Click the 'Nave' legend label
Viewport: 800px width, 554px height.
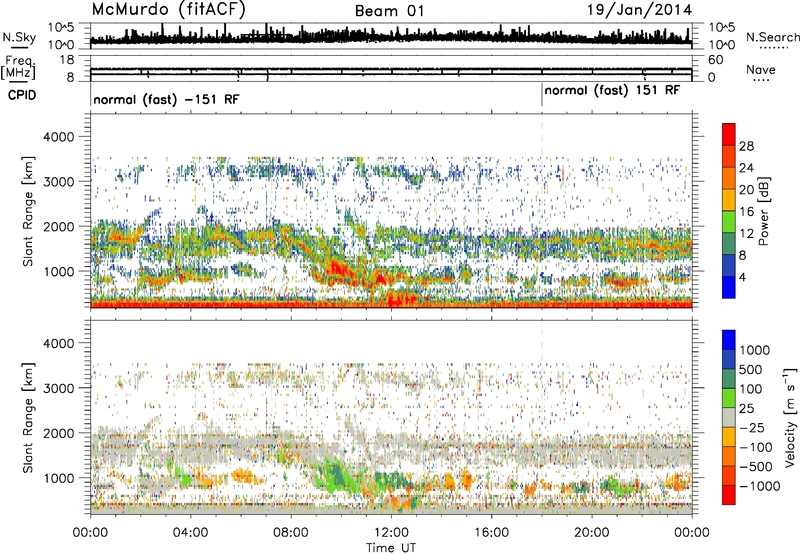(760, 70)
